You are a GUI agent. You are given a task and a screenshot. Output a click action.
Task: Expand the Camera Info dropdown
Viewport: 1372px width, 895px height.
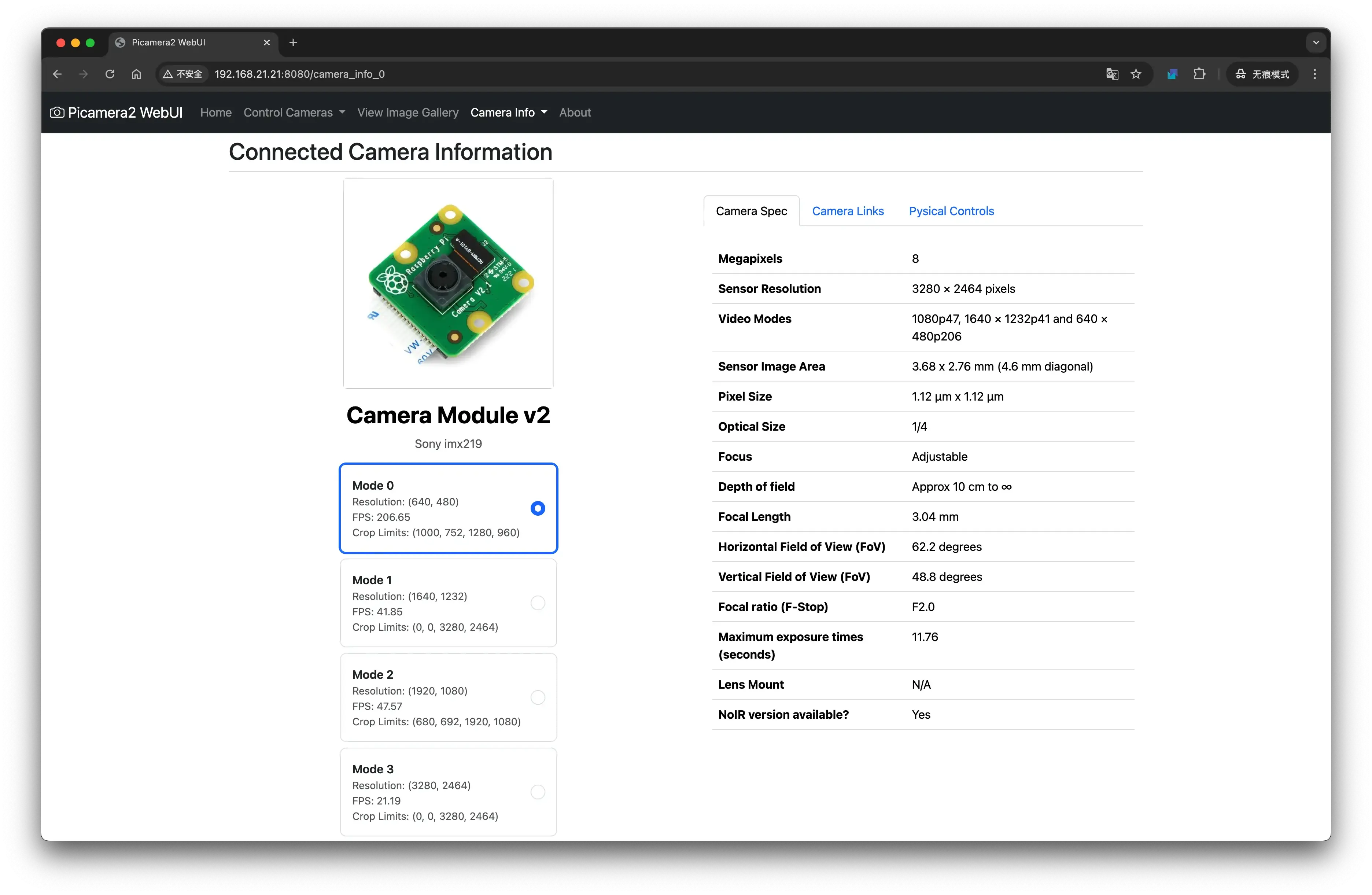[508, 113]
